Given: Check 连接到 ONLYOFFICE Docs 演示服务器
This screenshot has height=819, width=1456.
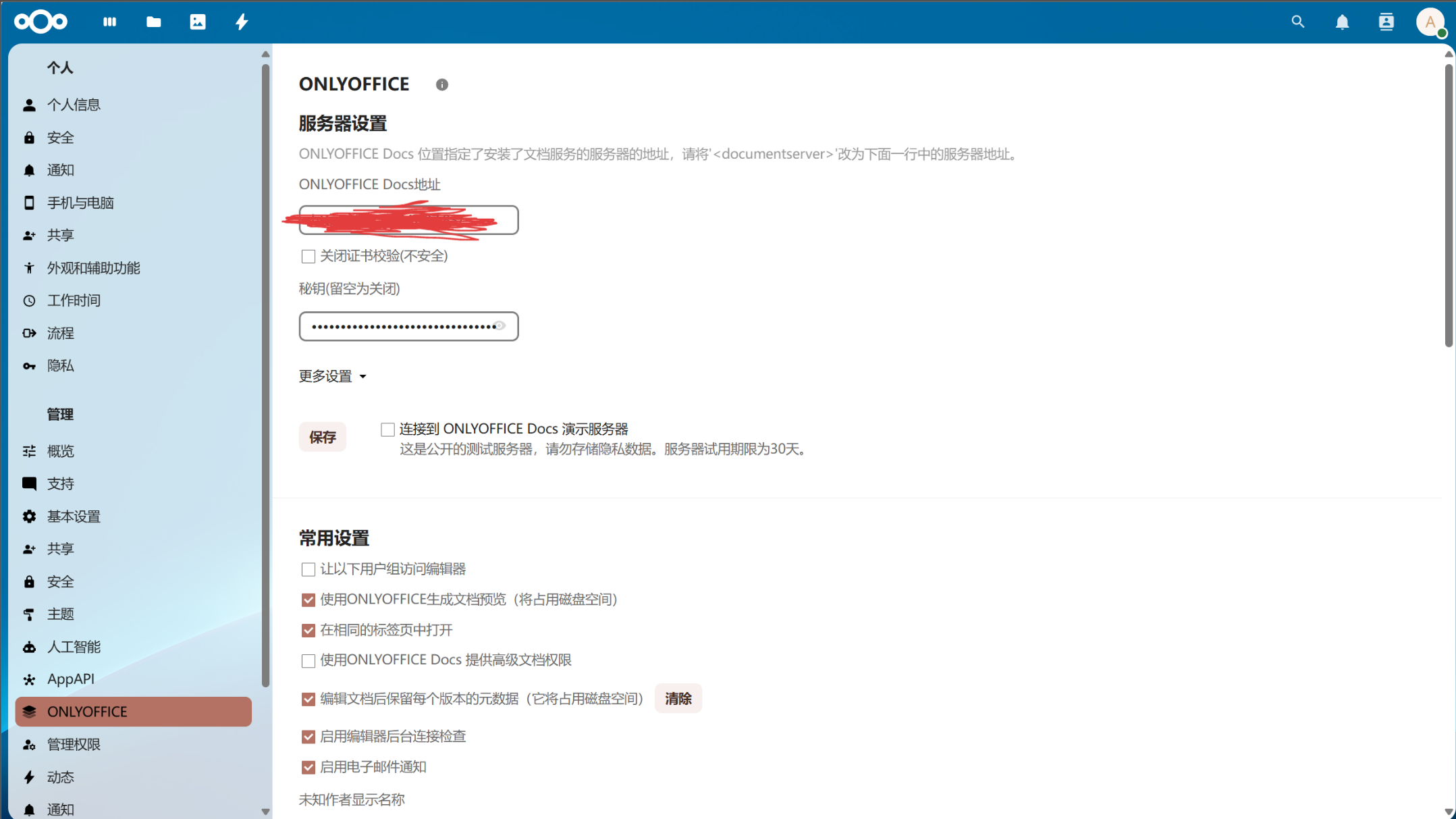Looking at the screenshot, I should (387, 429).
